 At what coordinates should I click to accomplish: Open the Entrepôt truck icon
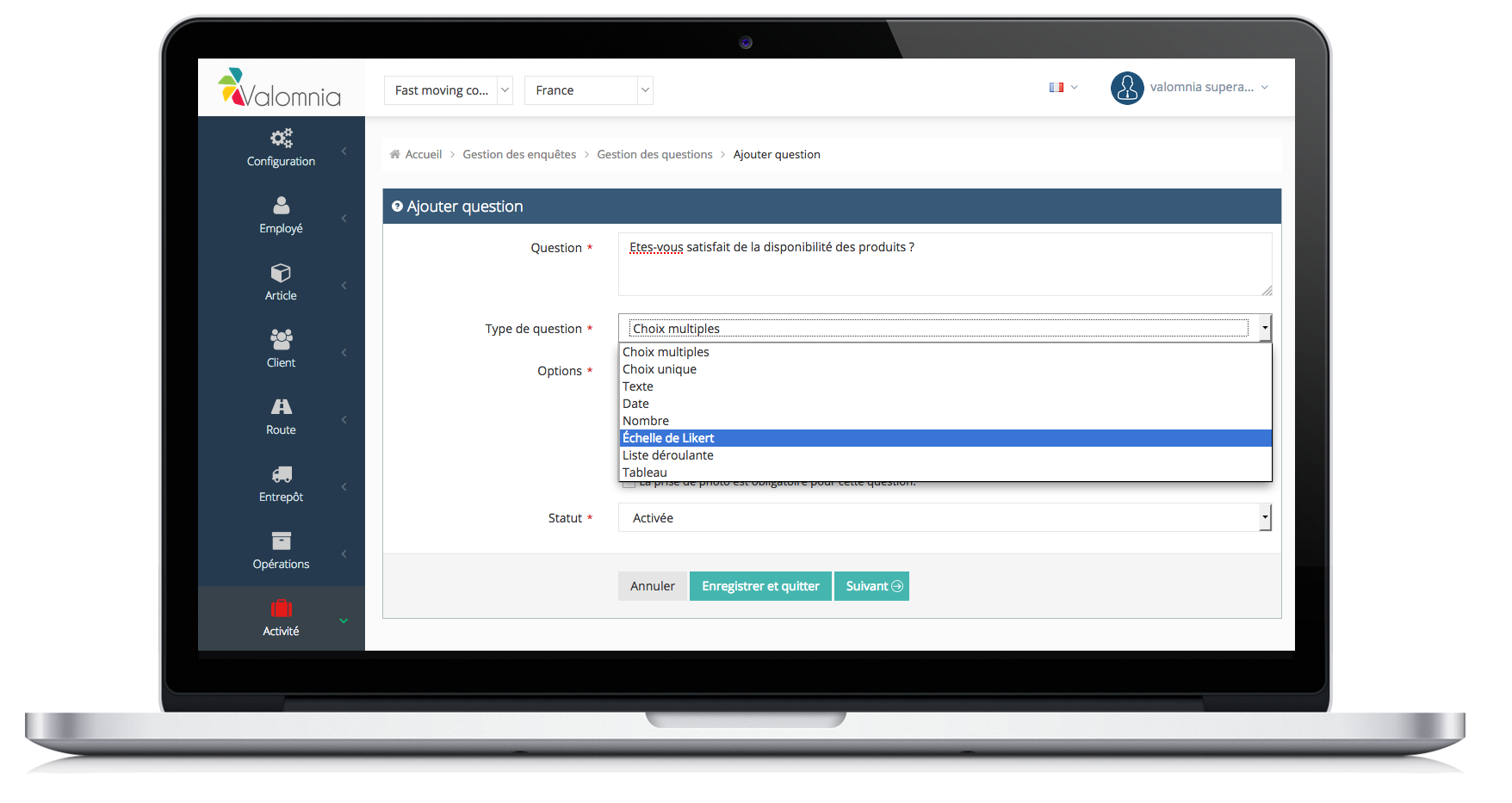281,474
